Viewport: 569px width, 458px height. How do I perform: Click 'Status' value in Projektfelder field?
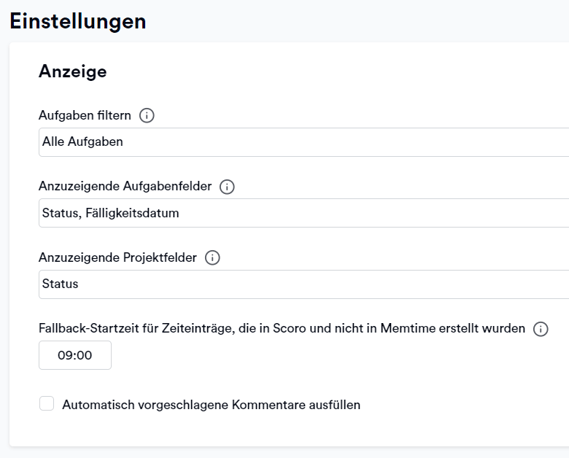coord(60,284)
